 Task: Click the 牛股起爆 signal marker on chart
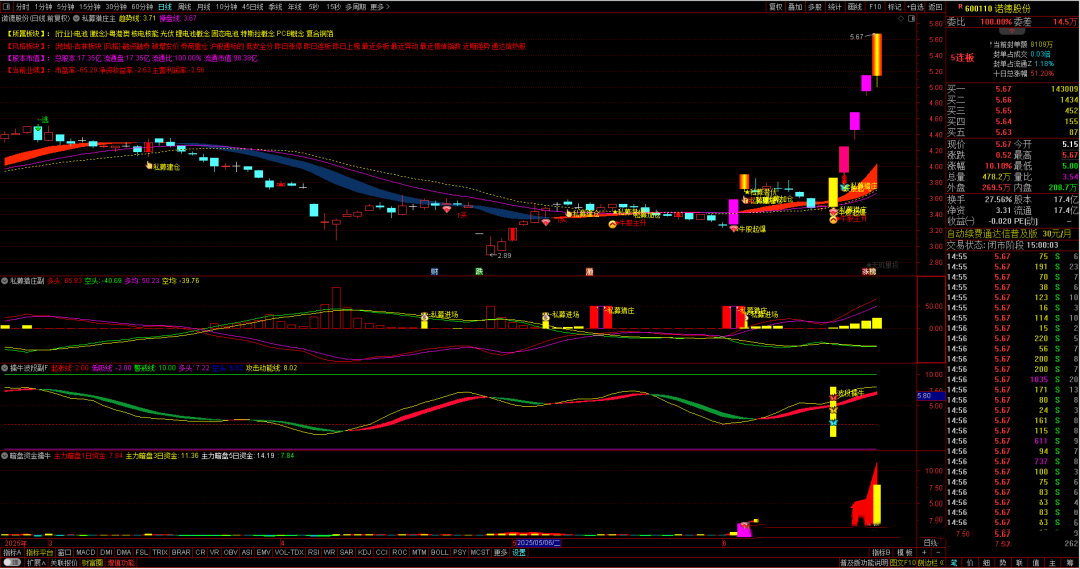point(748,229)
